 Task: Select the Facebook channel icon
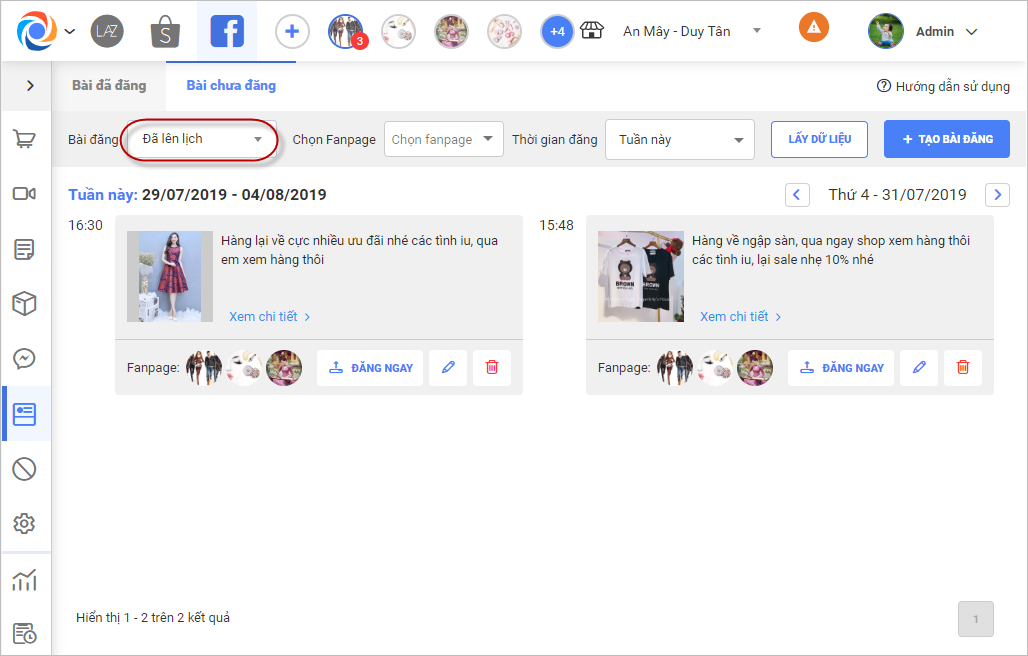[227, 31]
